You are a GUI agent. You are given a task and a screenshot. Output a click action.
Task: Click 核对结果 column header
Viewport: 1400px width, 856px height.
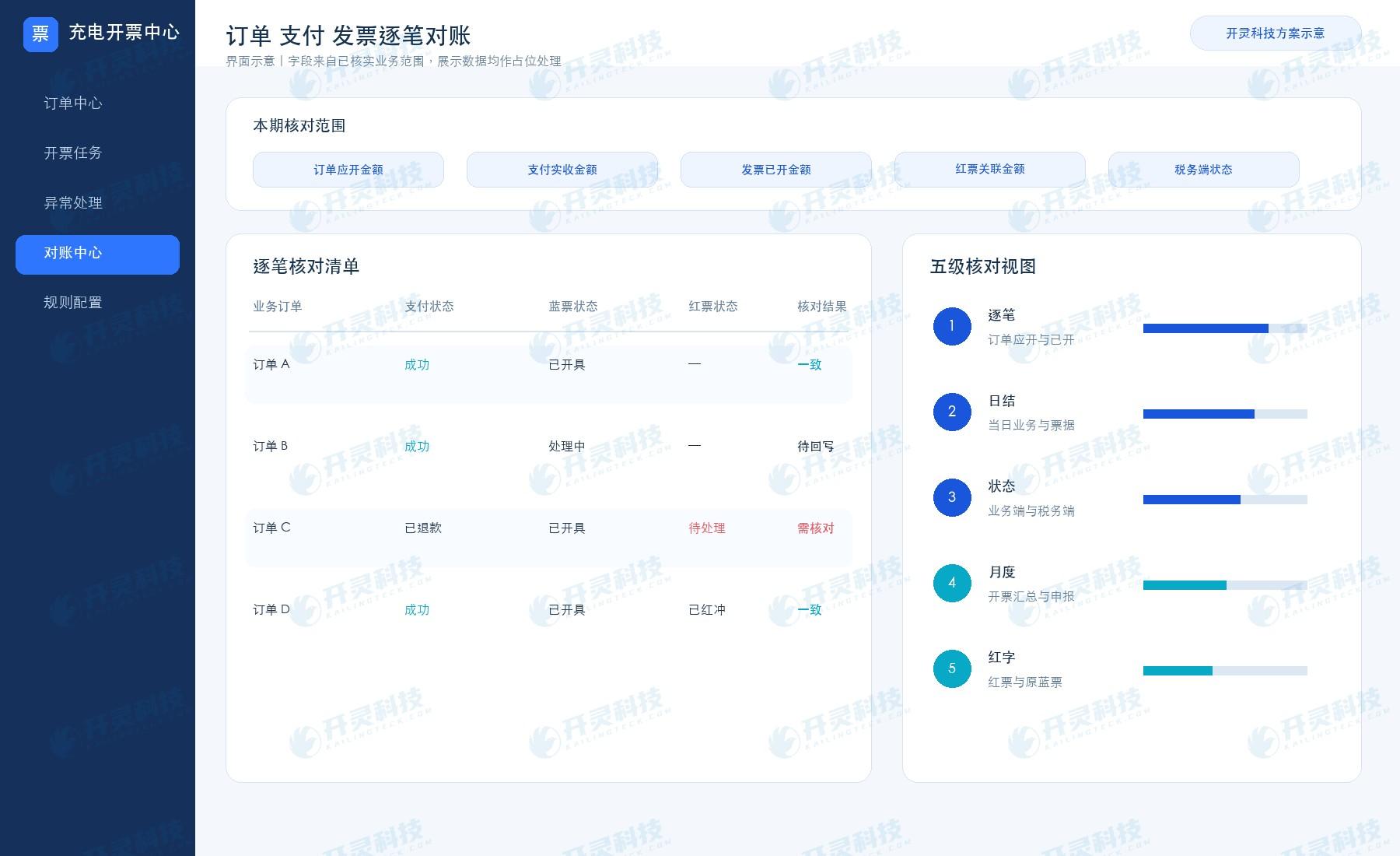pyautogui.click(x=822, y=307)
